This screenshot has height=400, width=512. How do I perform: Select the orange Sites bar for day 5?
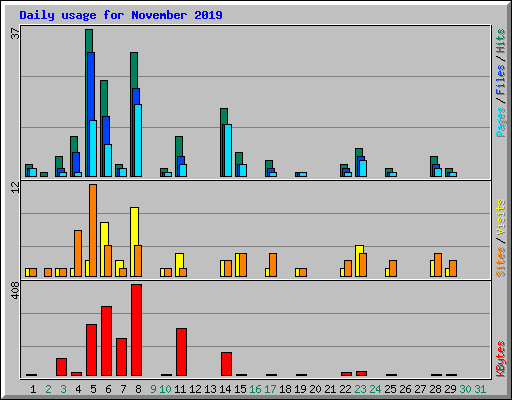93,230
